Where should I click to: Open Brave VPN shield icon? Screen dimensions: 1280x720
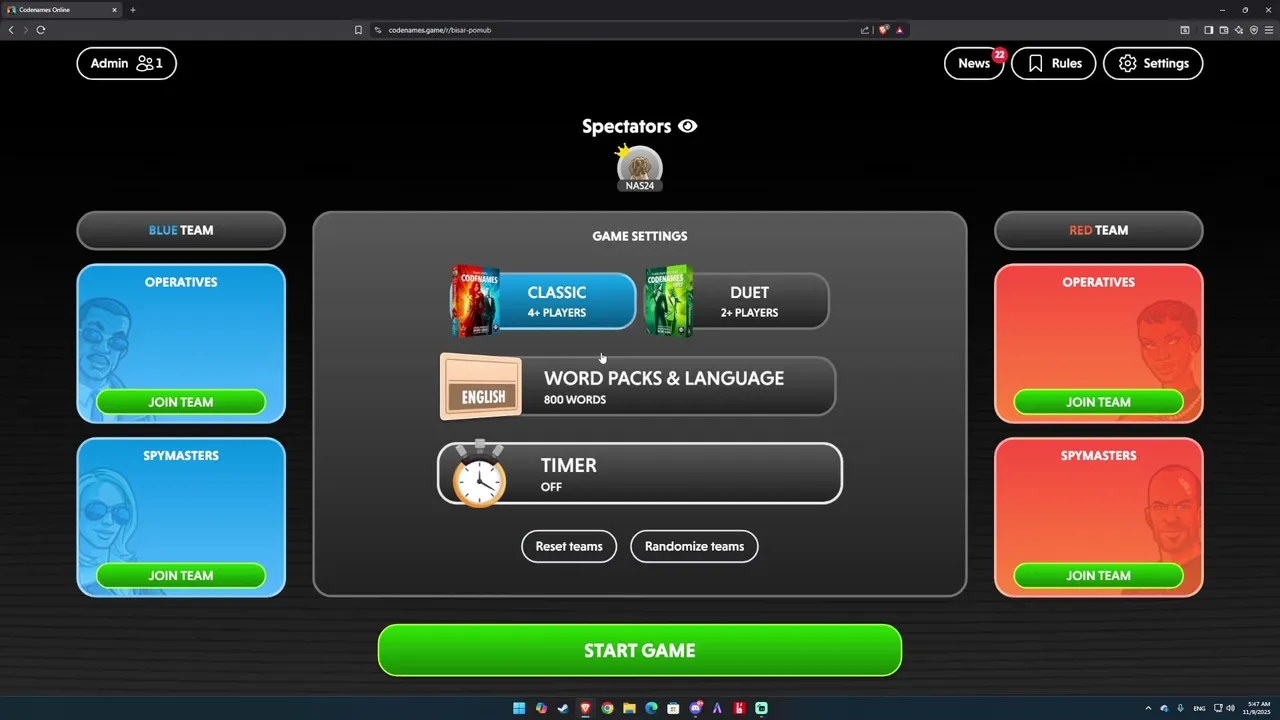click(x=1254, y=30)
